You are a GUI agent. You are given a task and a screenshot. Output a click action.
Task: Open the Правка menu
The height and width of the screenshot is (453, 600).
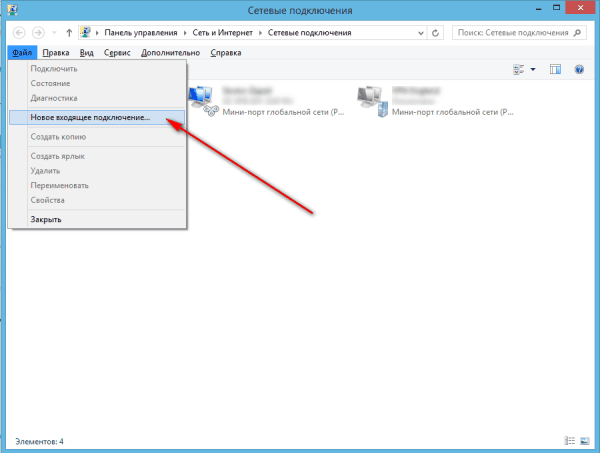(56, 53)
